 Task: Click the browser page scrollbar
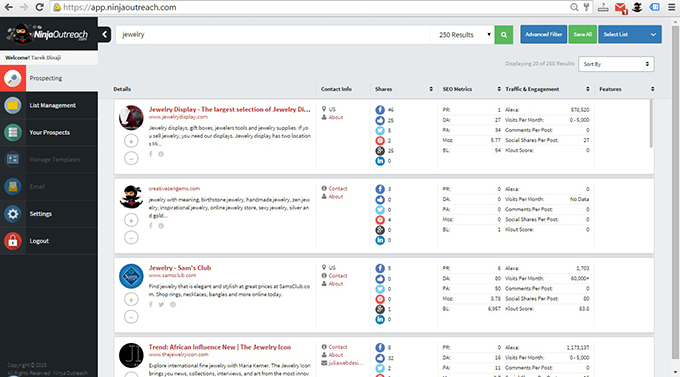pos(675,191)
